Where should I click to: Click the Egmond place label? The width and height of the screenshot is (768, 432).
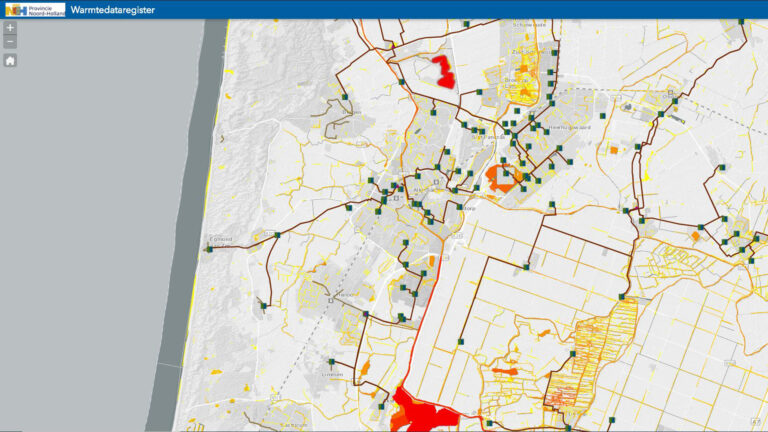pos(220,239)
